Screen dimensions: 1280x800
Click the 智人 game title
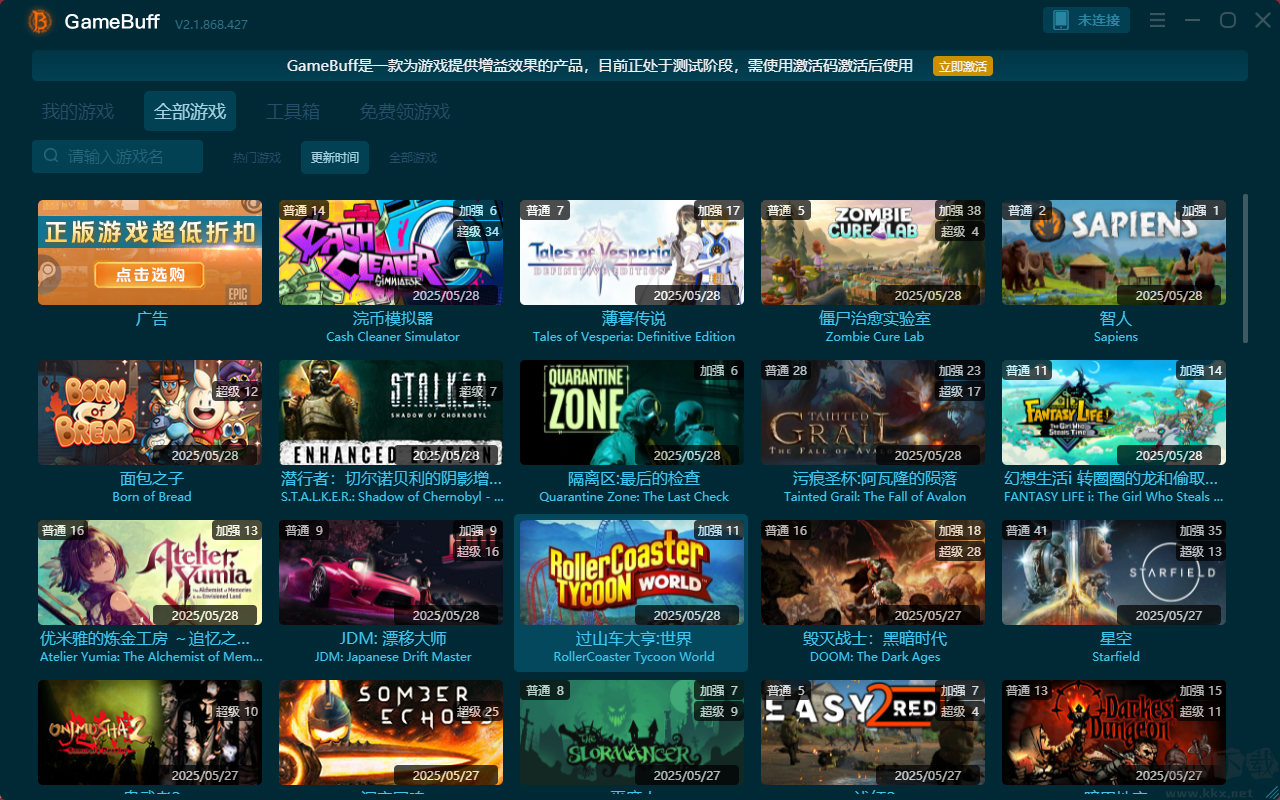[x=1116, y=319]
